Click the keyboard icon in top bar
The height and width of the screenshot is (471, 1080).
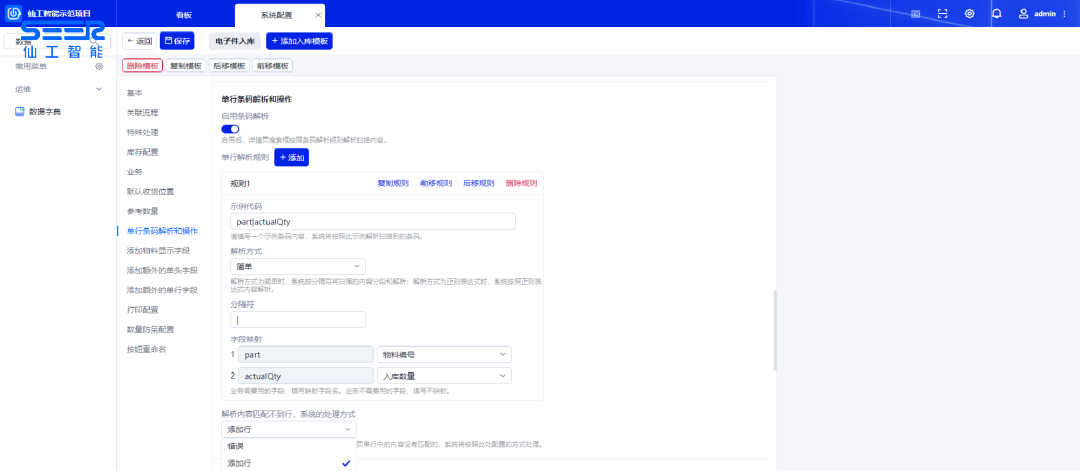(915, 14)
